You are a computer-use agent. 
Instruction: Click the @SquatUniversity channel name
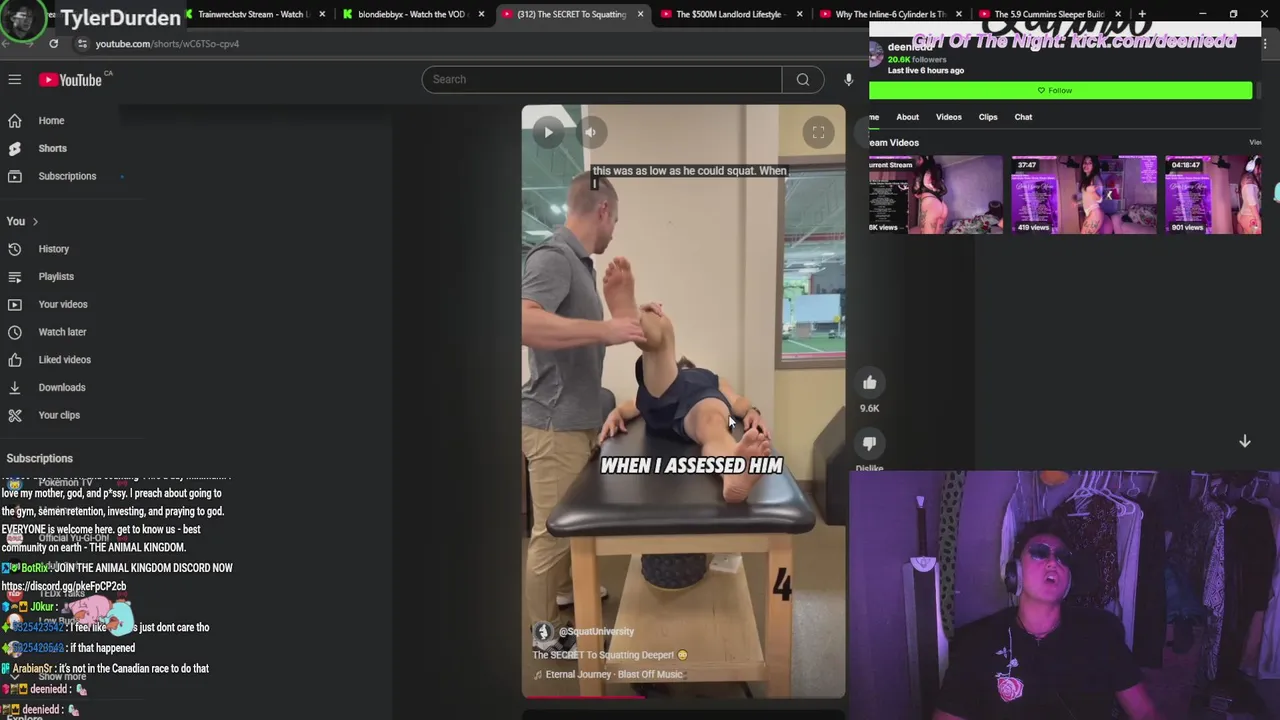click(x=596, y=631)
